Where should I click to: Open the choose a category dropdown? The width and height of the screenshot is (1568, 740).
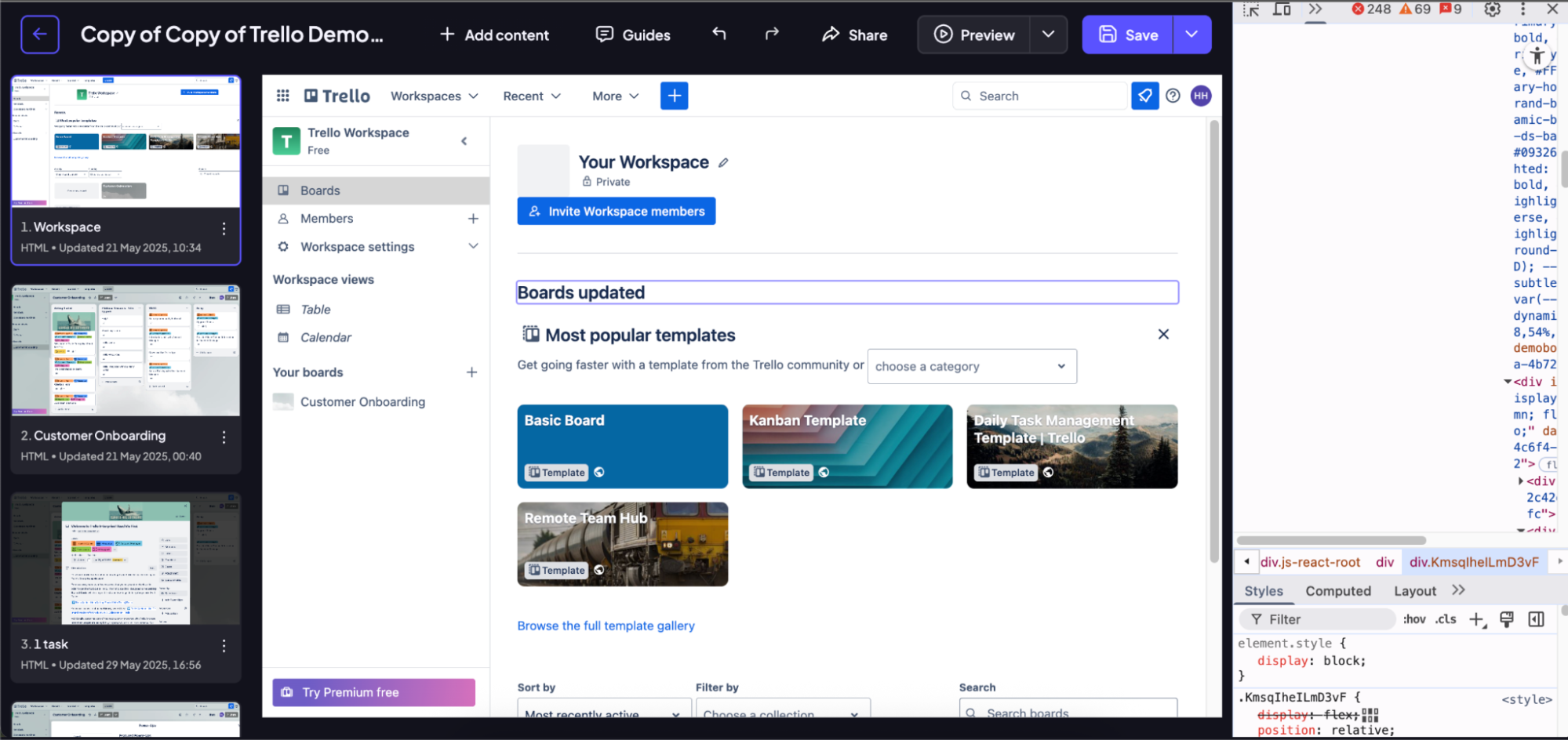(x=972, y=366)
